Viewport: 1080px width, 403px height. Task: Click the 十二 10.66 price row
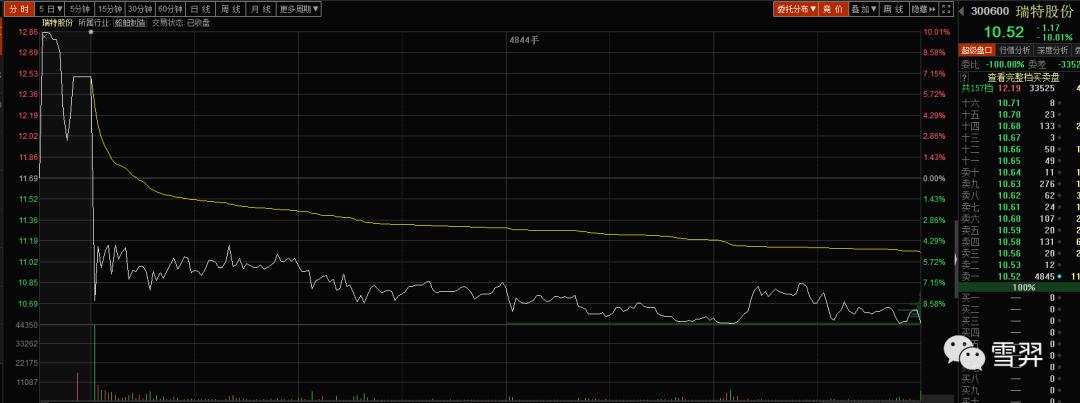coord(1019,149)
